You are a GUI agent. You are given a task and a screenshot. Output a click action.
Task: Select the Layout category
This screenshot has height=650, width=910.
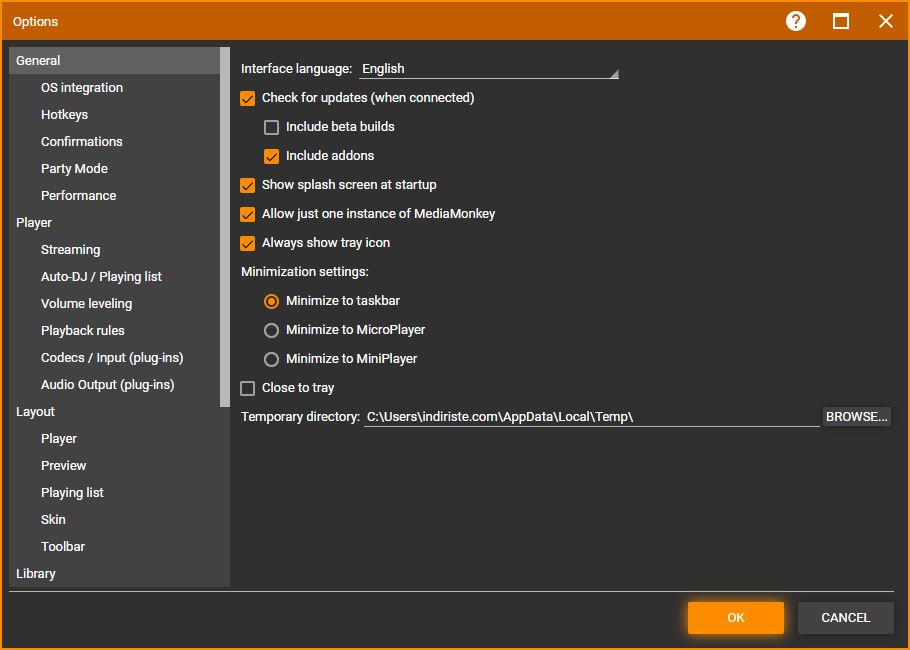click(x=35, y=411)
